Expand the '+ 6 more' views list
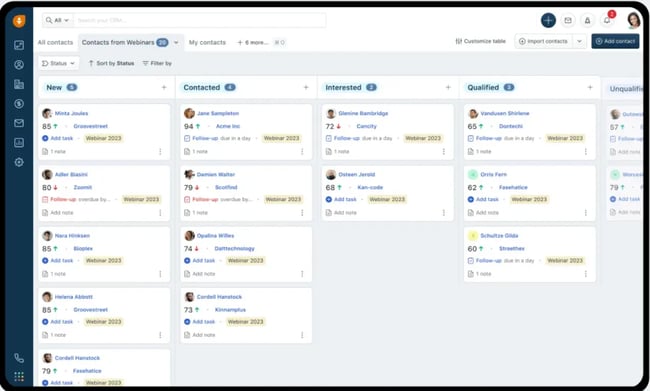 point(252,42)
